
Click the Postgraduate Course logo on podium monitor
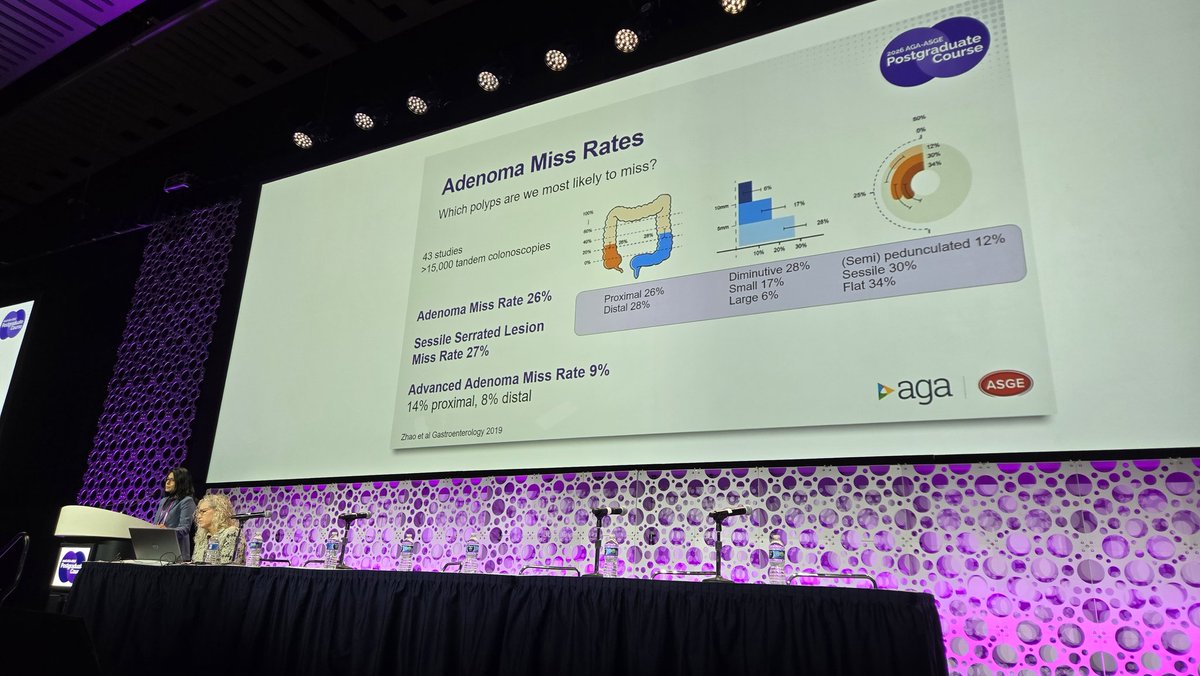pos(72,567)
